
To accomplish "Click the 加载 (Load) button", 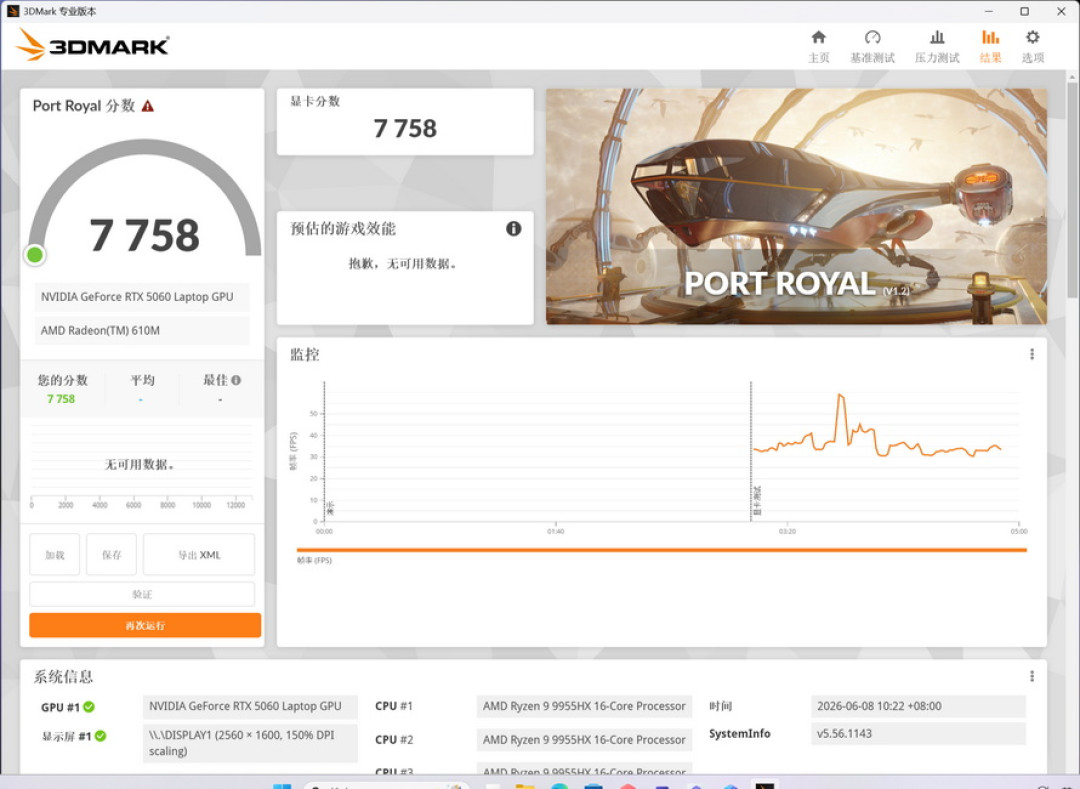I will pyautogui.click(x=54, y=554).
